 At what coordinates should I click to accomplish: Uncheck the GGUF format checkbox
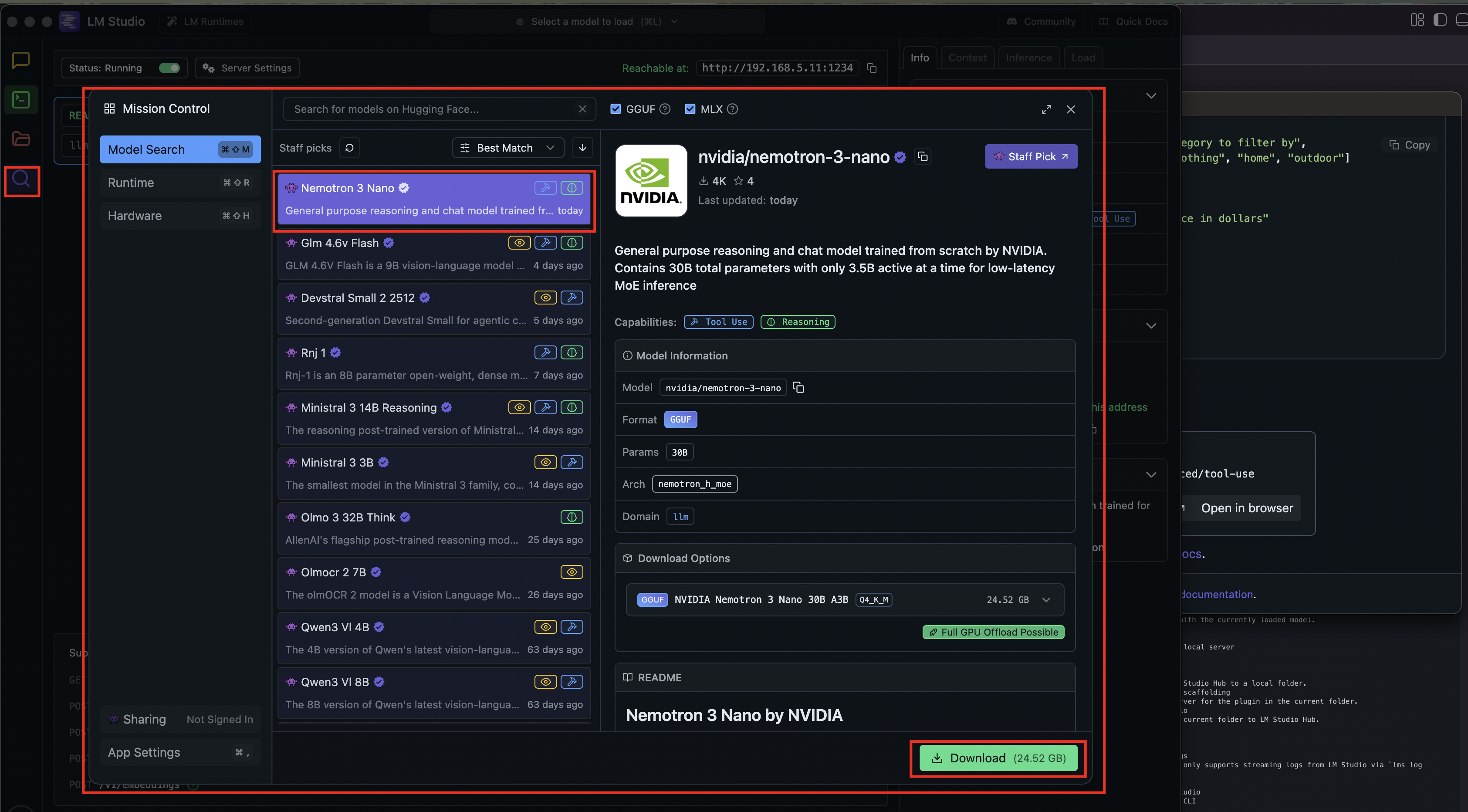click(x=616, y=109)
